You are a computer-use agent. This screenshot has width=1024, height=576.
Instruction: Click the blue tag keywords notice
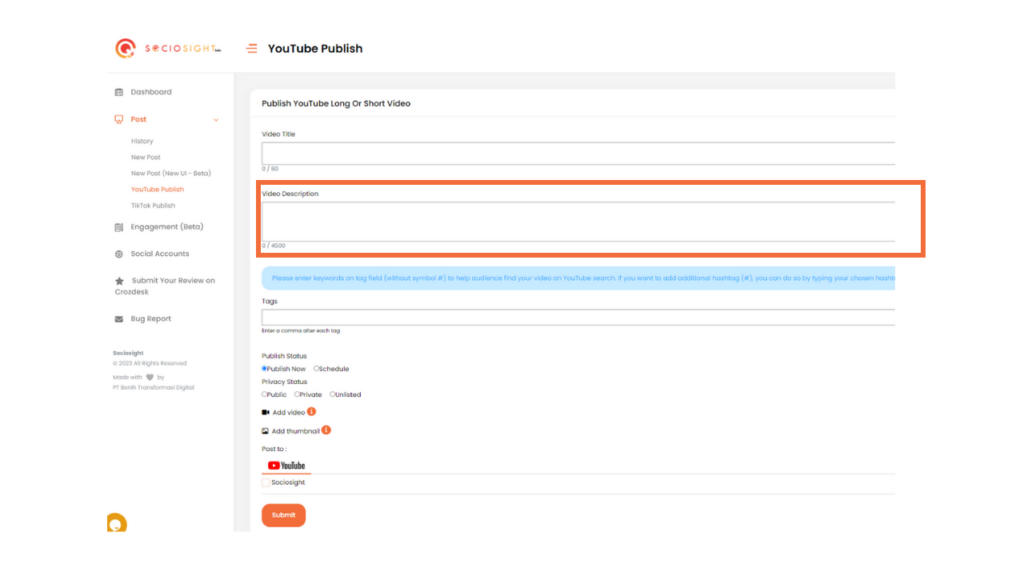pyautogui.click(x=578, y=278)
